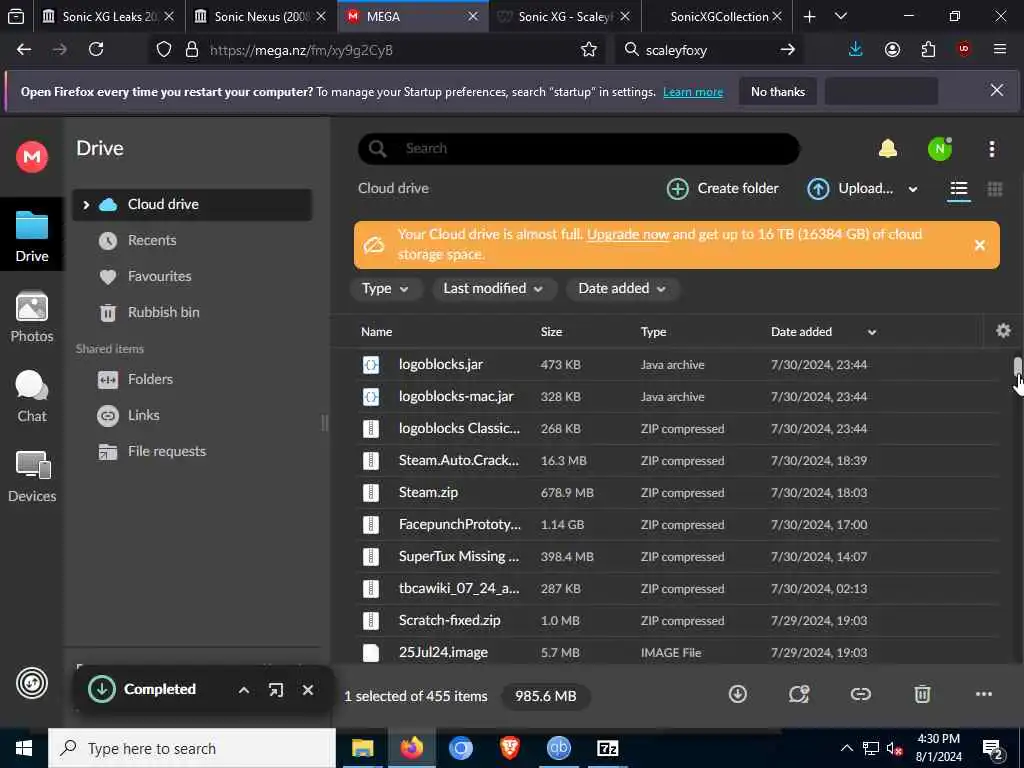
Task: Reload the current page
Action: (96, 50)
